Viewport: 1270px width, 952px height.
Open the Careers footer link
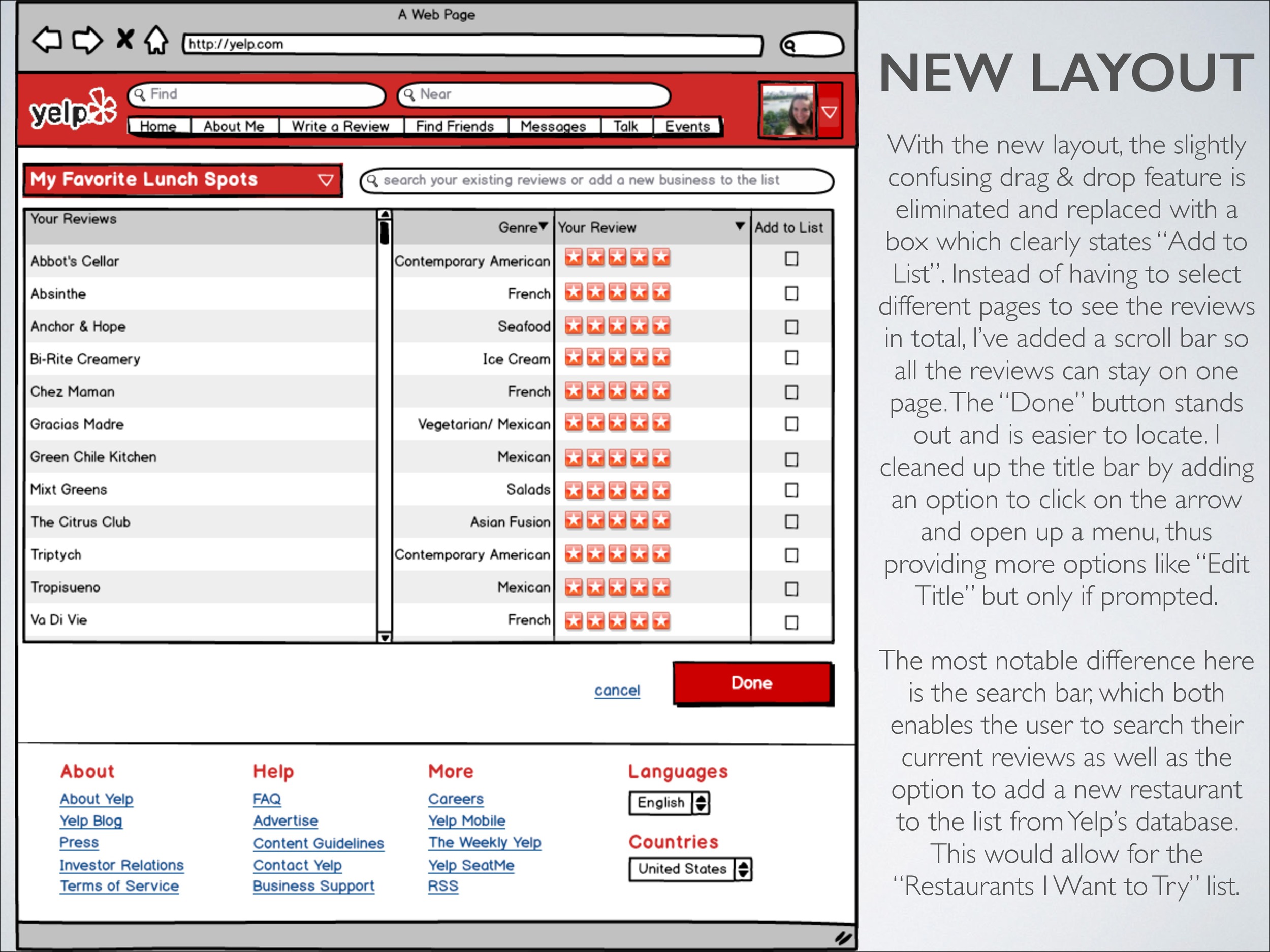456,799
